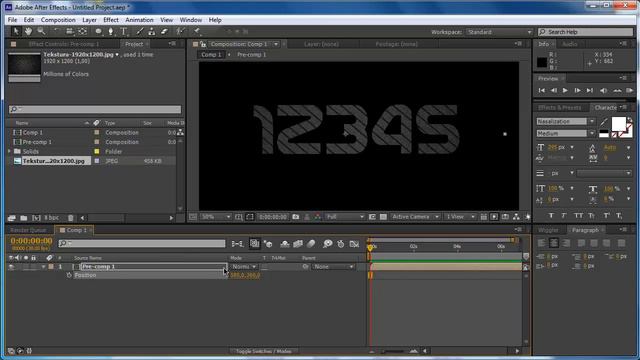Open the Composition menu
The image size is (640, 360).
pos(58,20)
